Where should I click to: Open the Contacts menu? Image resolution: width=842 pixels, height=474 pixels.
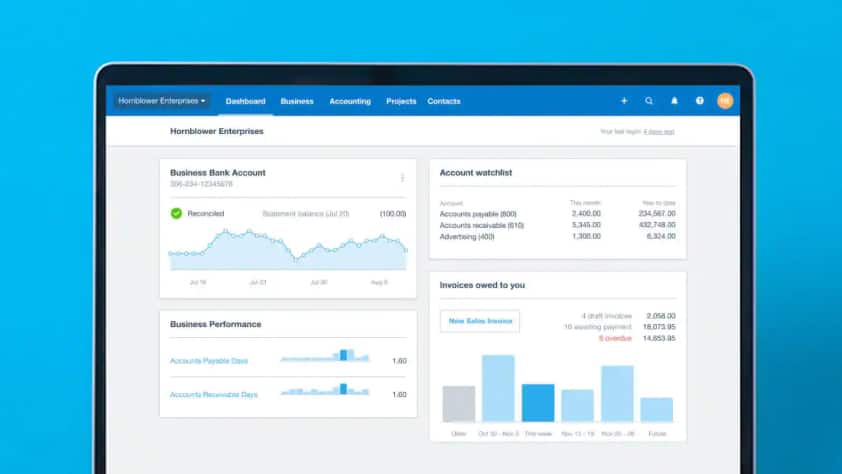(x=444, y=101)
